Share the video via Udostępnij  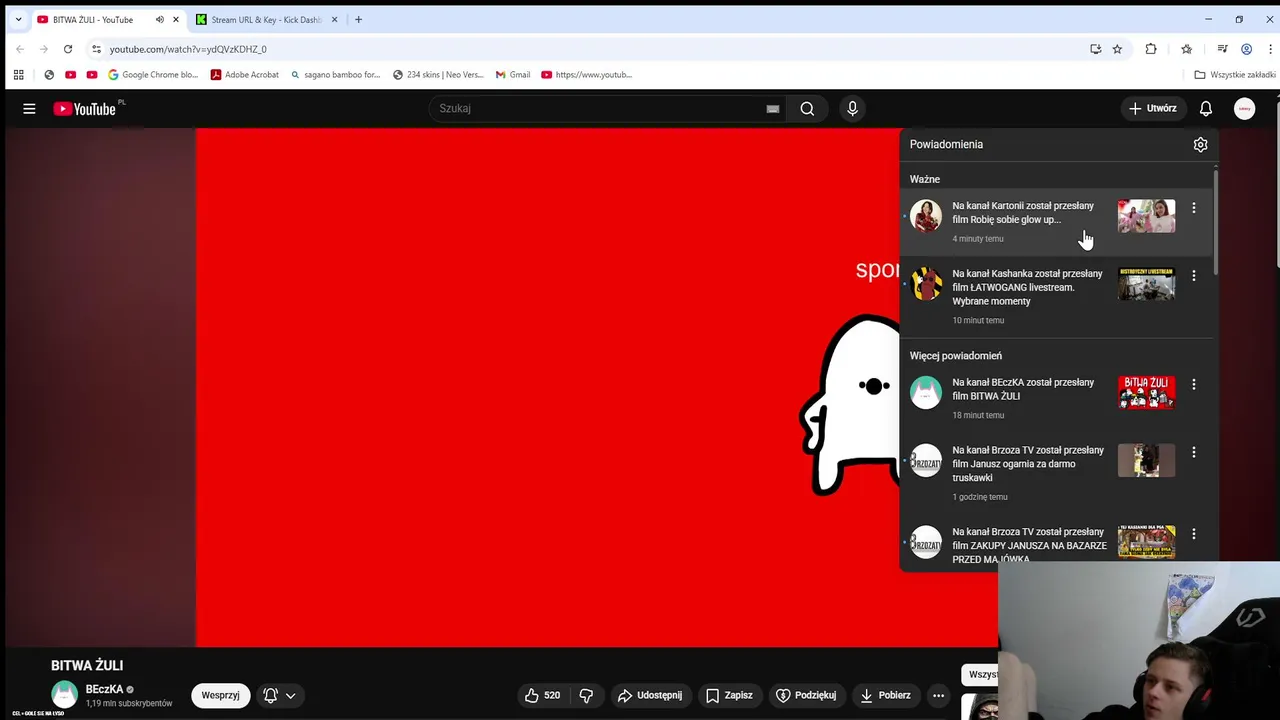[649, 695]
